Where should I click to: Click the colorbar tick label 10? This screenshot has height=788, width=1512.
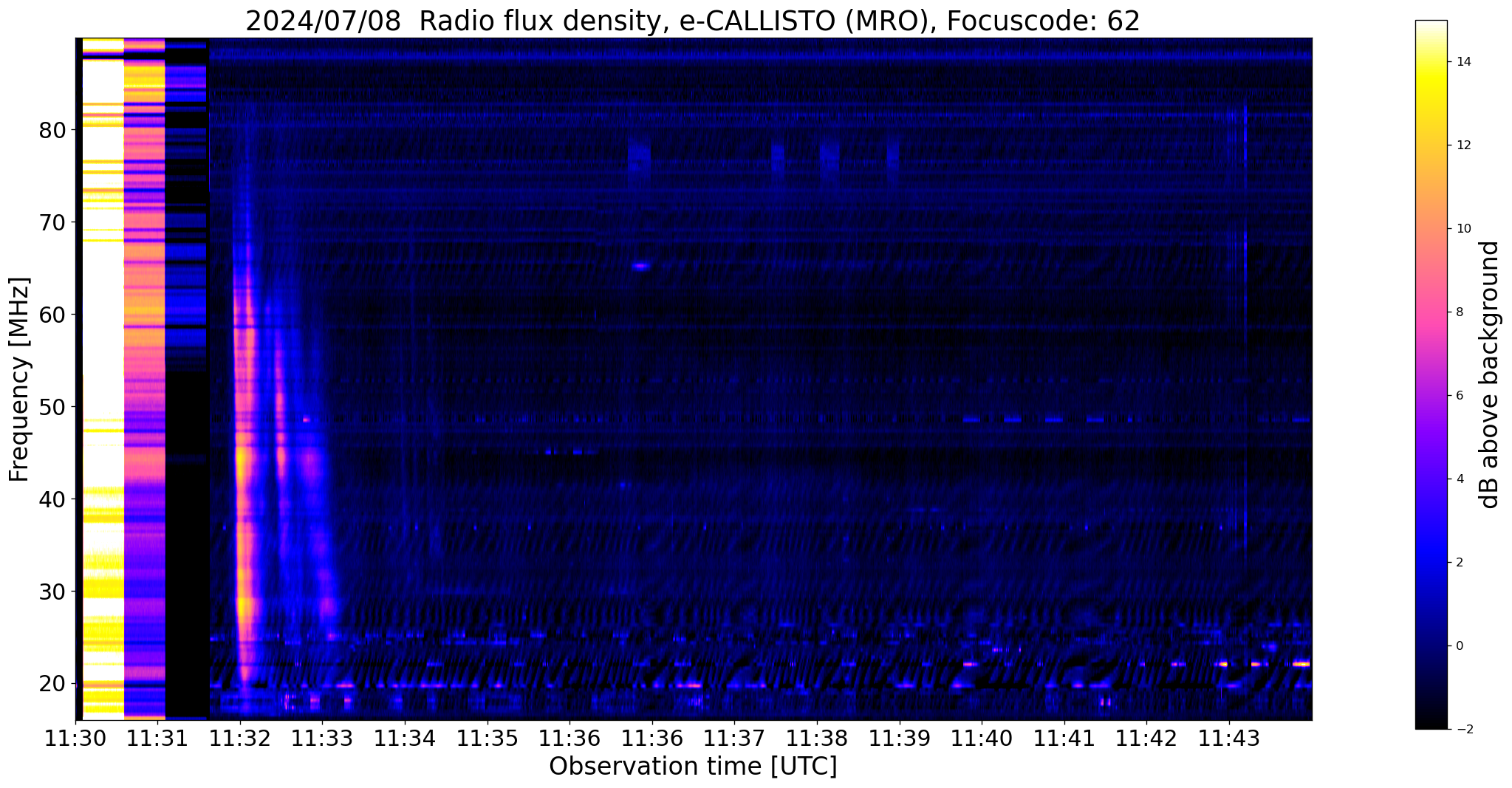click(x=1463, y=229)
